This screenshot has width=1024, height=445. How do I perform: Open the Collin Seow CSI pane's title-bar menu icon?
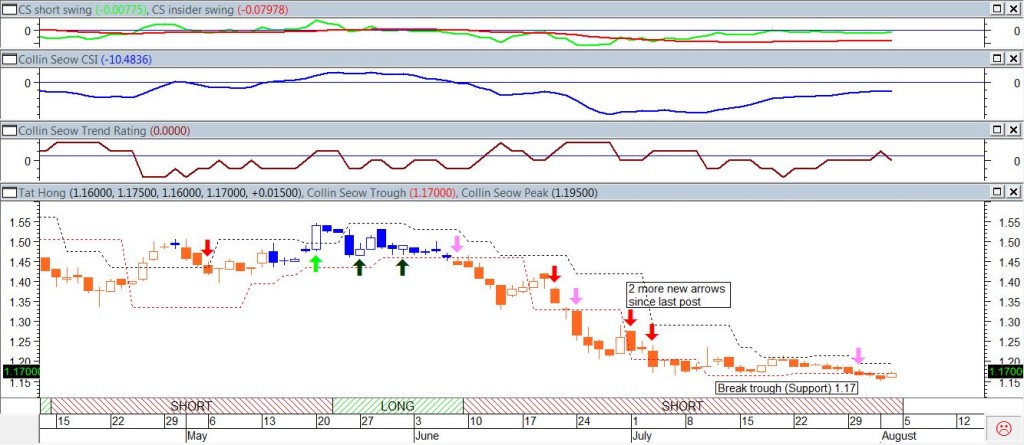pos(8,59)
